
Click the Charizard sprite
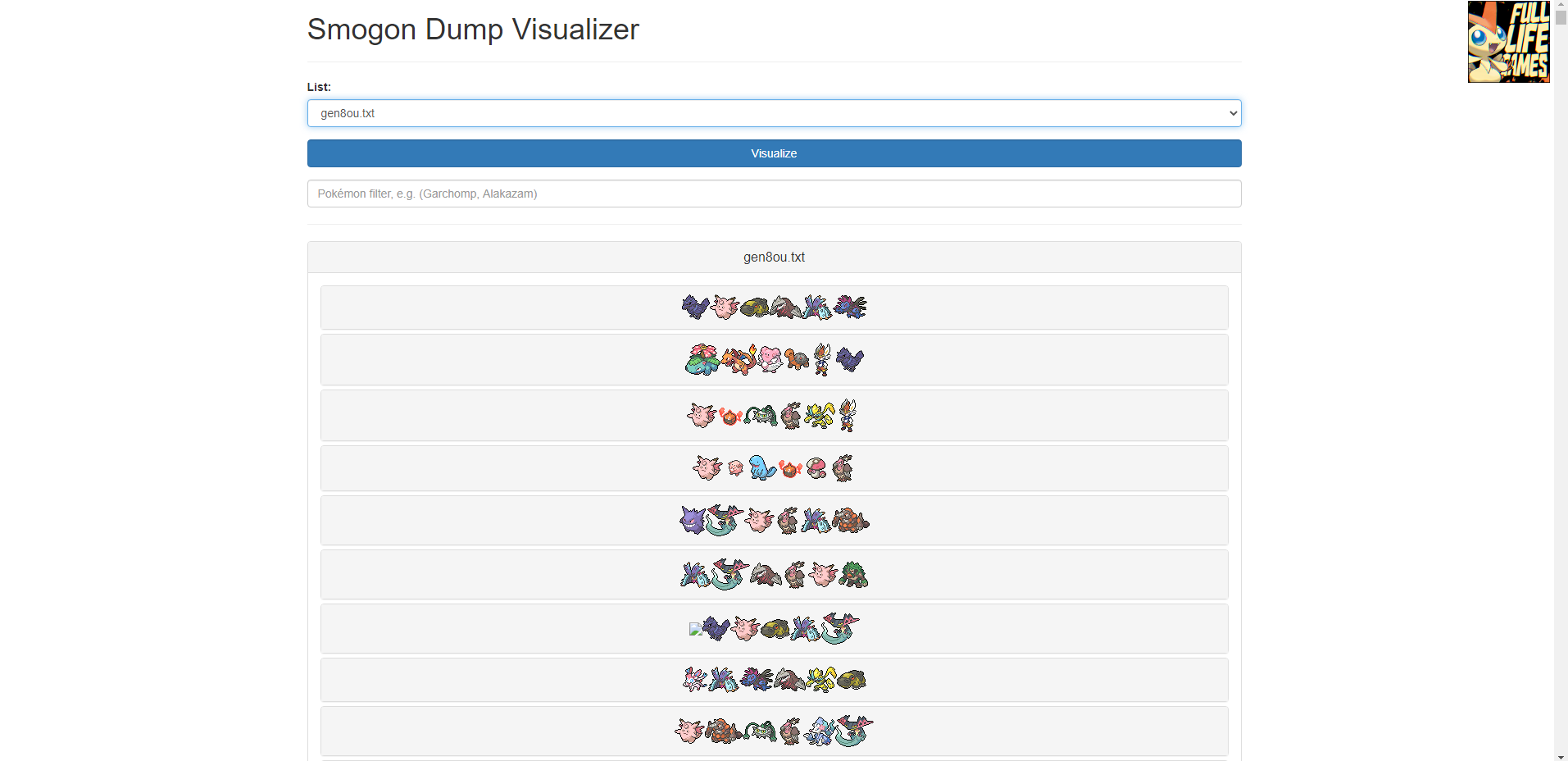pos(739,359)
